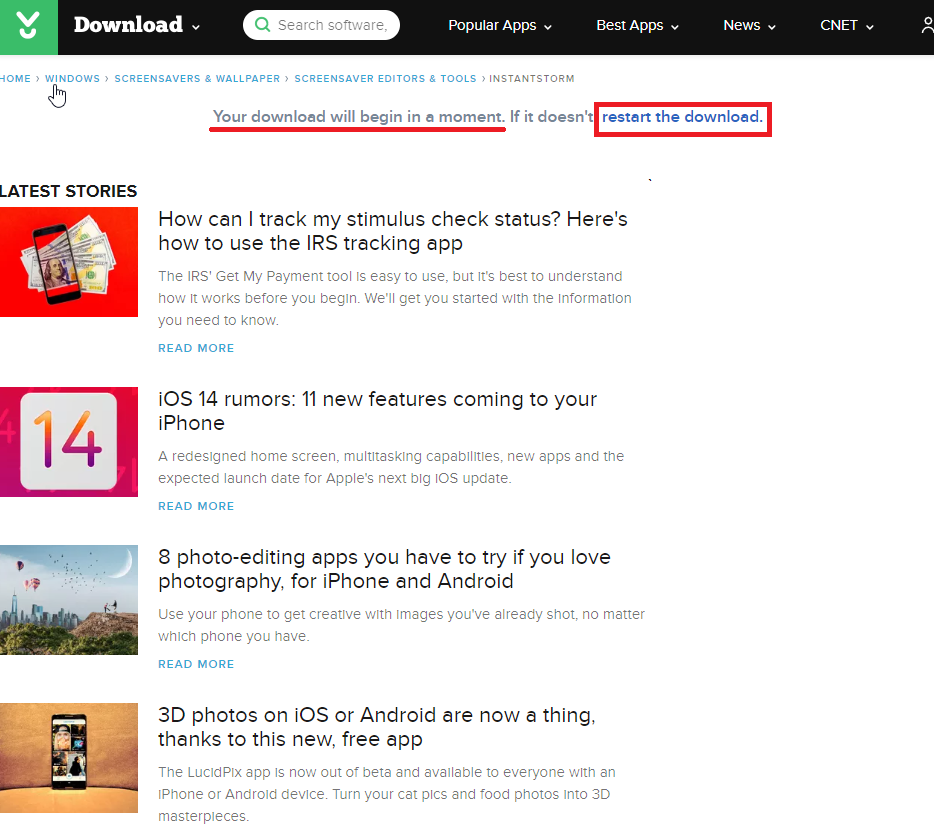Open the photo-editing apps story thumbnail

[69, 600]
